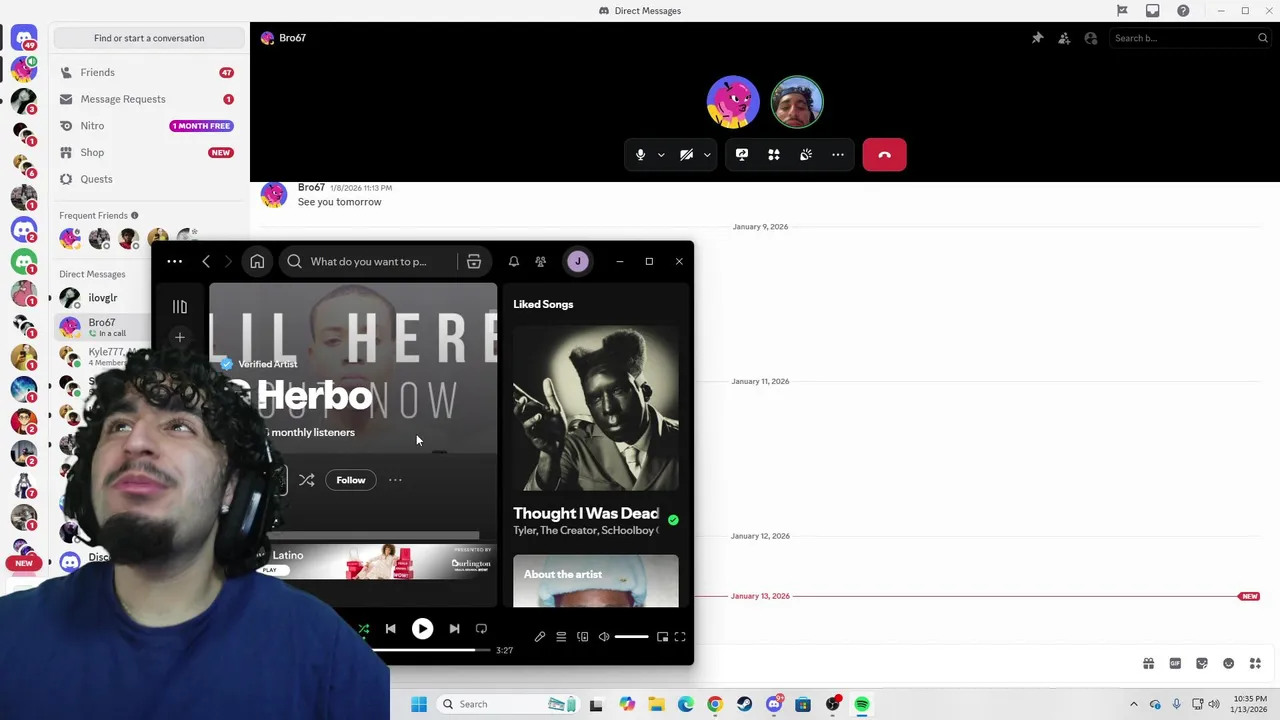Open Spotify three-dot main menu
Image resolution: width=1280 pixels, height=720 pixels.
[x=174, y=262]
